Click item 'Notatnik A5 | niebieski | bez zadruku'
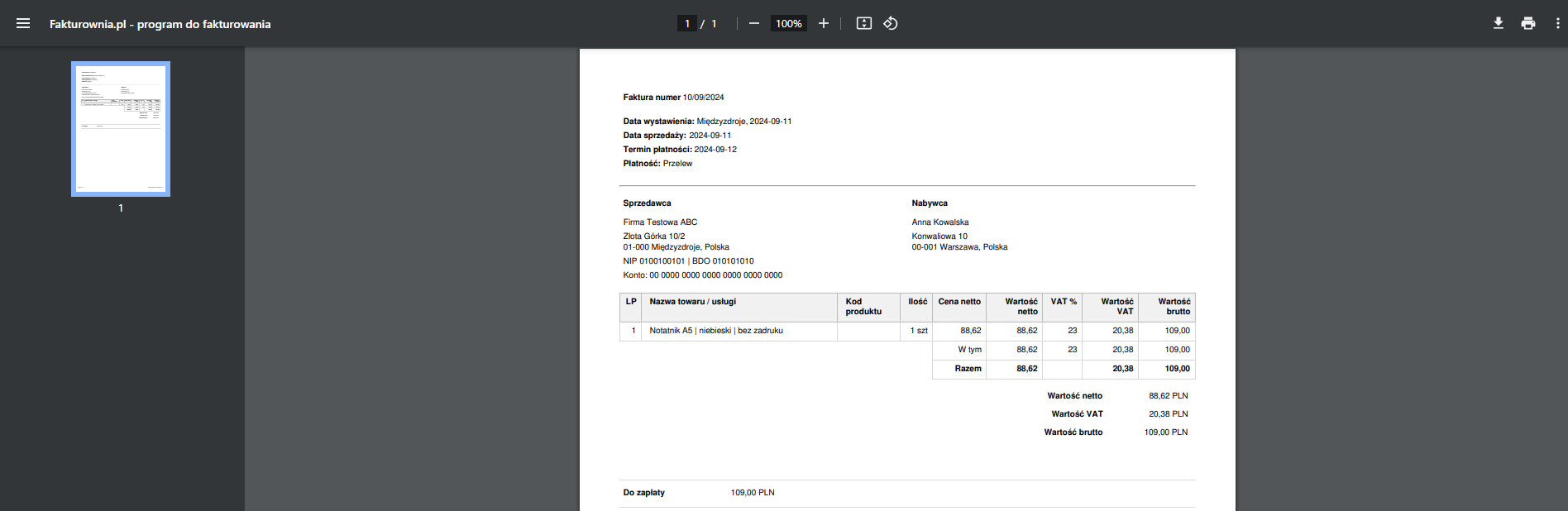Image resolution: width=1568 pixels, height=511 pixels. (x=716, y=331)
